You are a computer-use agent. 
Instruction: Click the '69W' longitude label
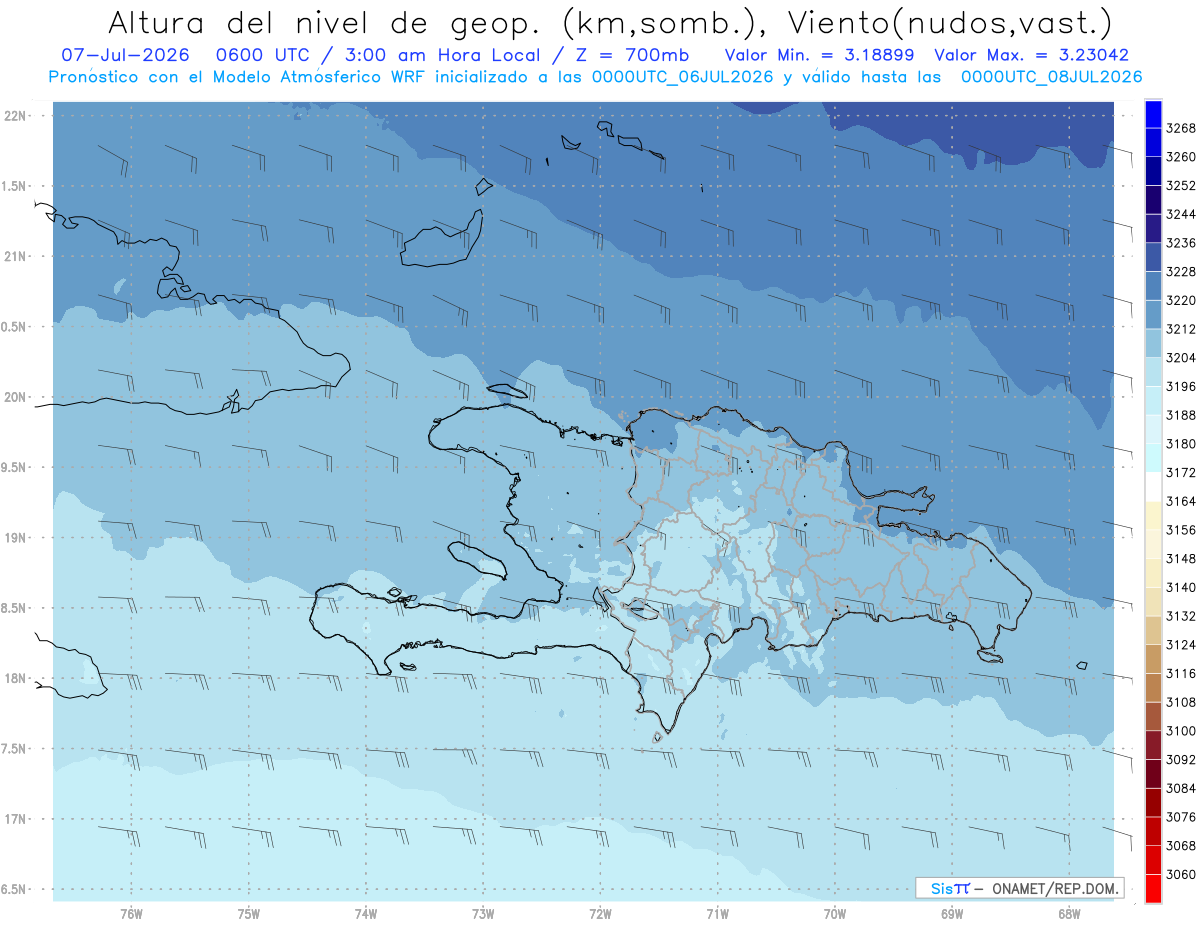pyautogui.click(x=952, y=913)
